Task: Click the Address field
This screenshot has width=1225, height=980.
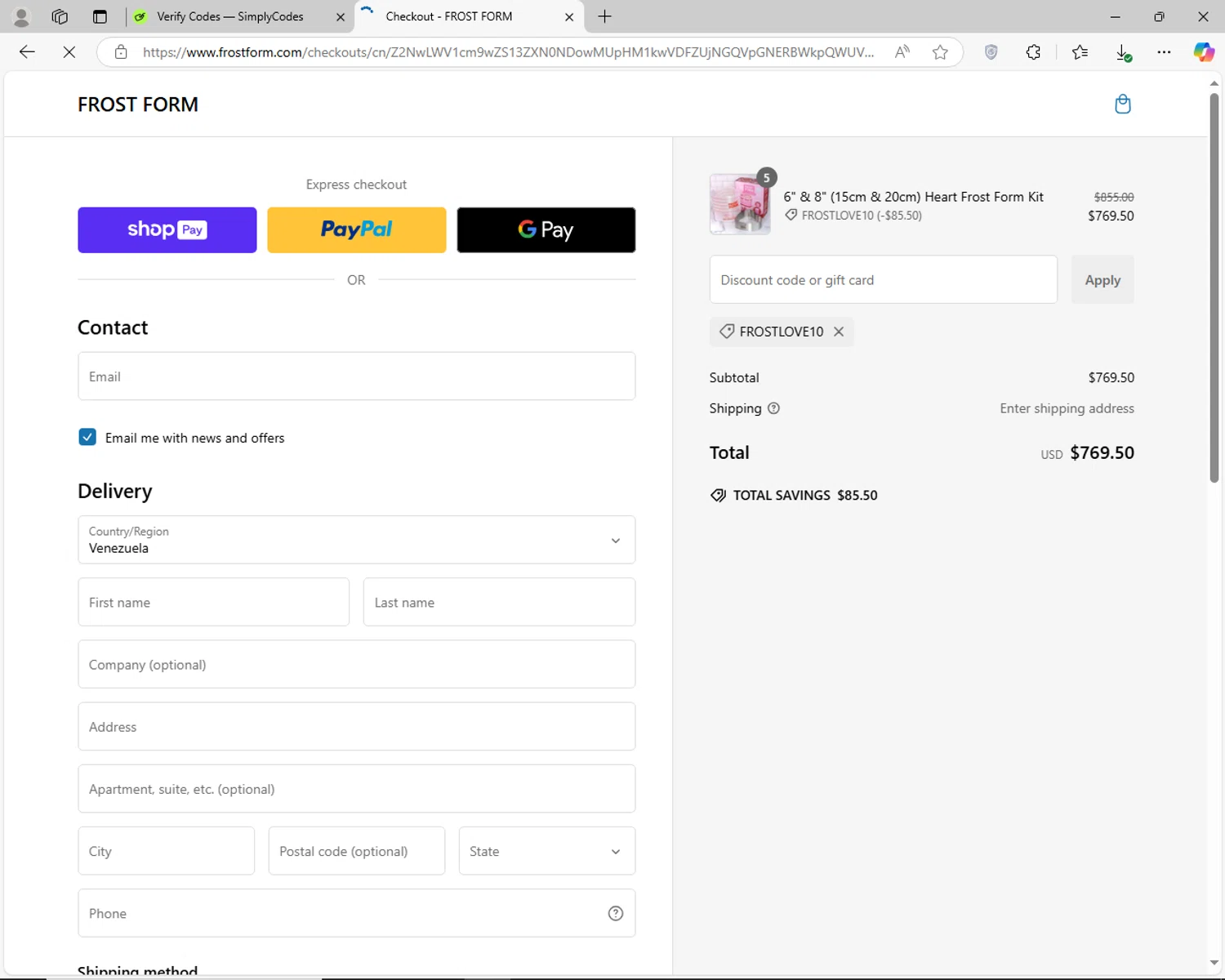Action: click(357, 727)
